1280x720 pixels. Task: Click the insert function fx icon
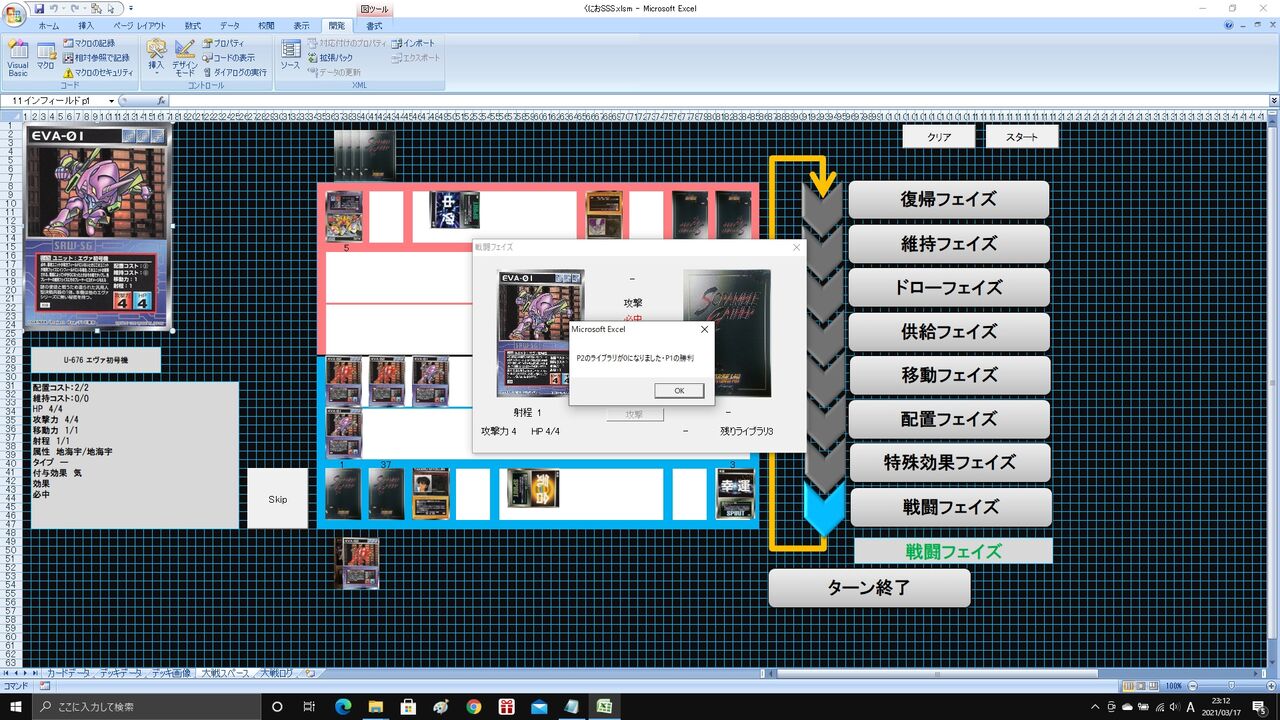click(x=161, y=101)
